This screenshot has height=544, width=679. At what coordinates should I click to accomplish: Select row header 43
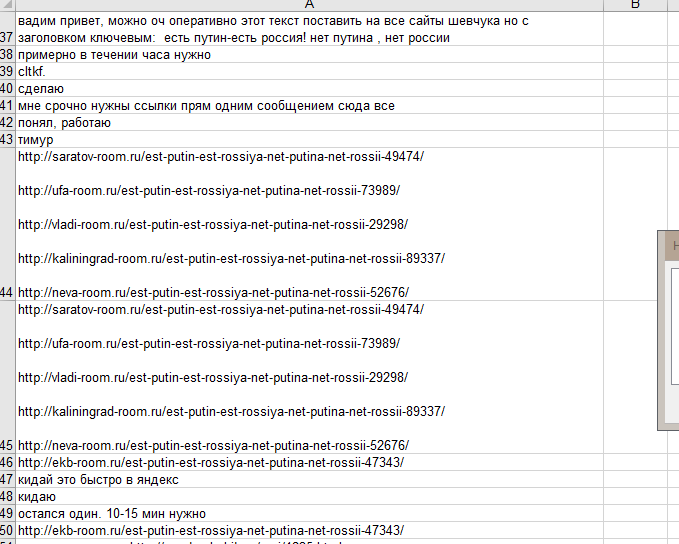click(x=7, y=139)
